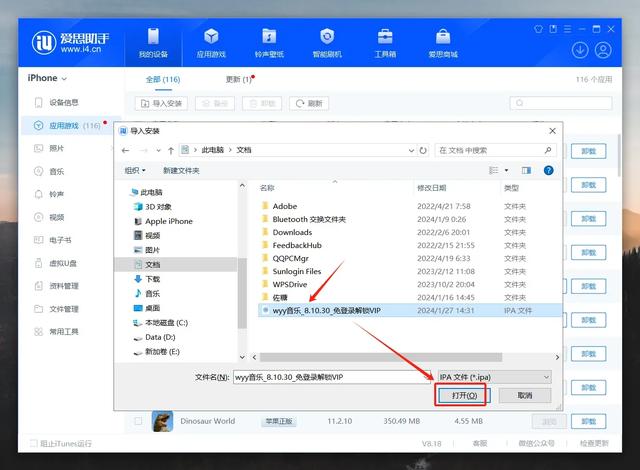Select wyy音乐_8.10.30 IPA file

coord(410,310)
